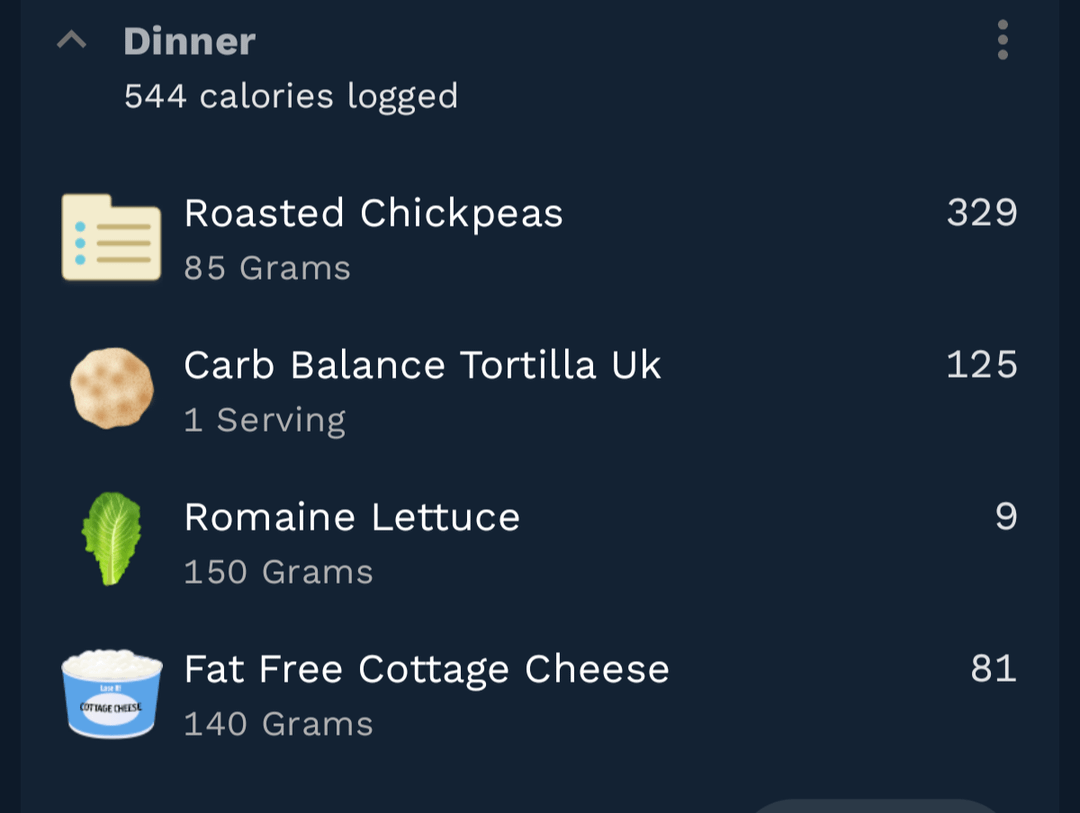This screenshot has height=813, width=1080.
Task: Open the Roasted Chickpeas entry
Action: pos(373,213)
